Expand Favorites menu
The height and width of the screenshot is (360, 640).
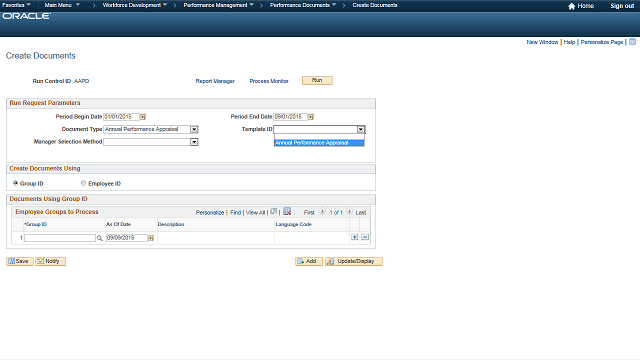16,5
